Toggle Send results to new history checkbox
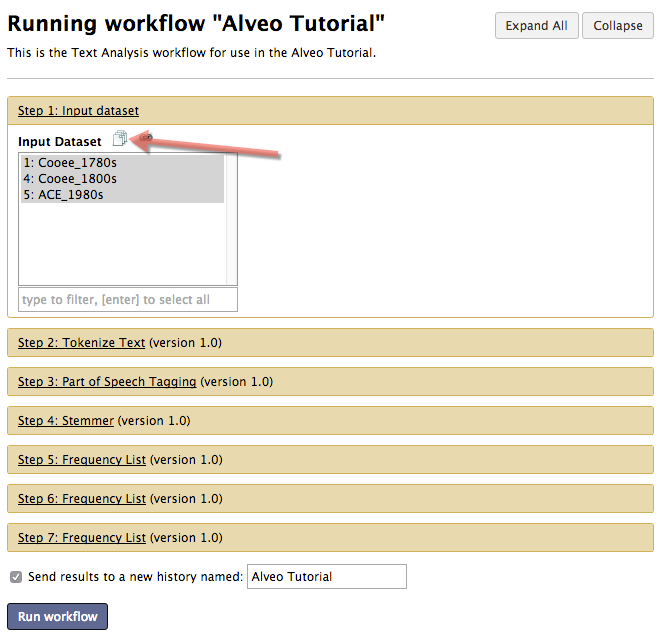The width and height of the screenshot is (661, 636). coord(16,577)
